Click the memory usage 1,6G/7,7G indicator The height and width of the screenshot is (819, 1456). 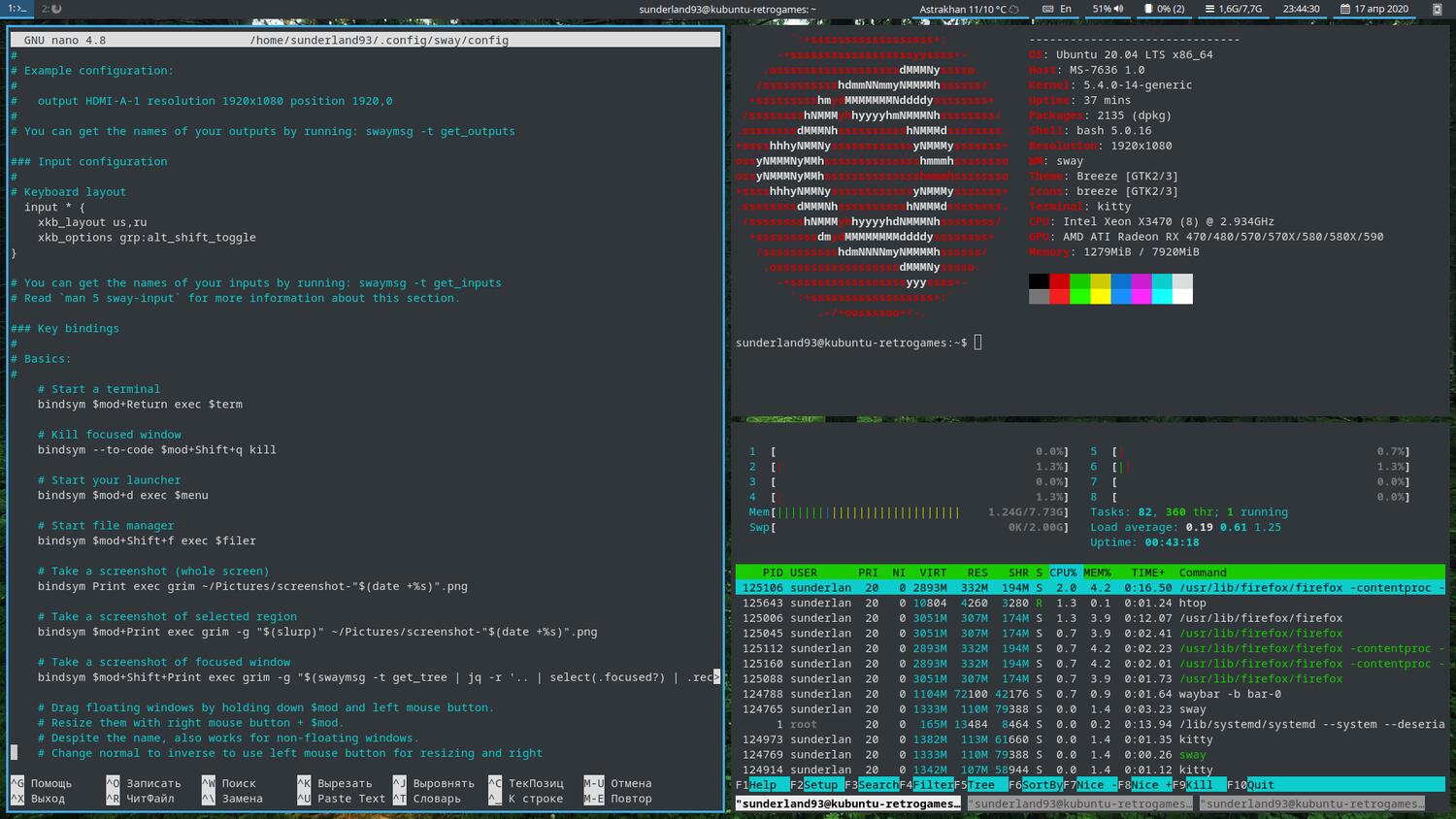[x=1234, y=9]
